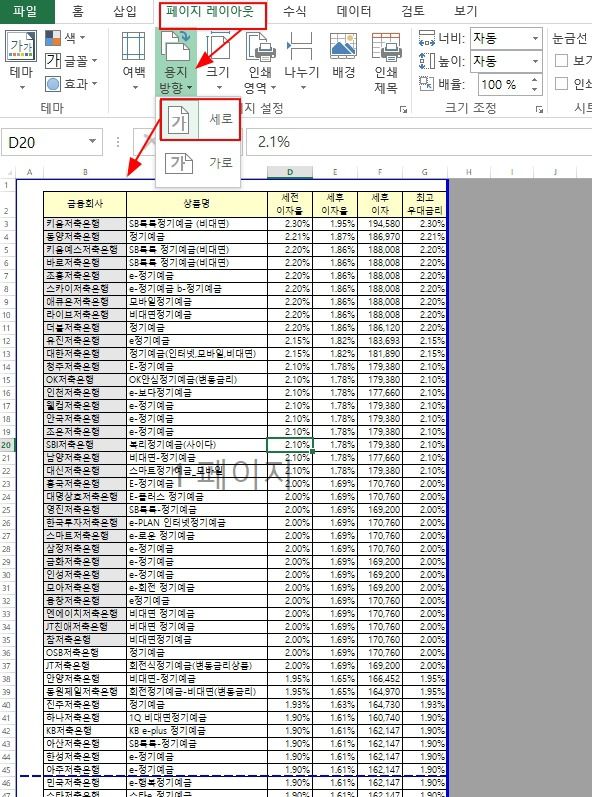Select column B header

pyautogui.click(x=85, y=172)
